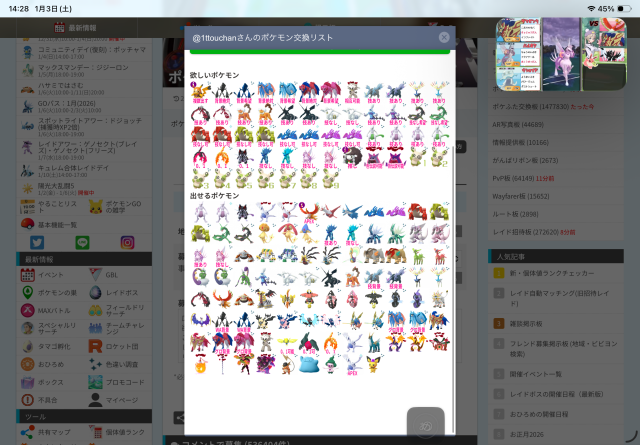Open the Twitter icon link
The width and height of the screenshot is (640, 445).
37,242
